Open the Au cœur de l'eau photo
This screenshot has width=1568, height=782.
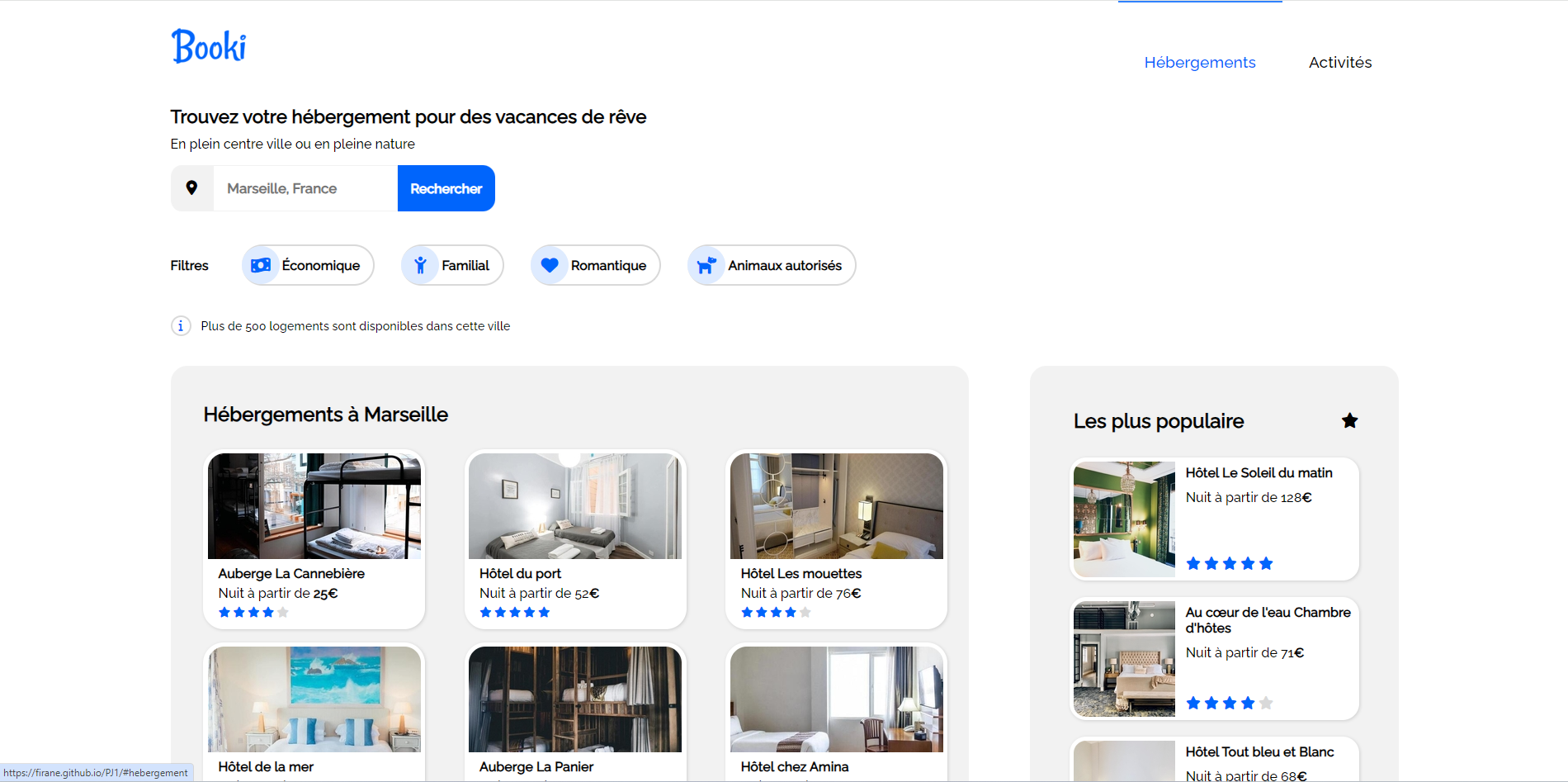point(1124,659)
